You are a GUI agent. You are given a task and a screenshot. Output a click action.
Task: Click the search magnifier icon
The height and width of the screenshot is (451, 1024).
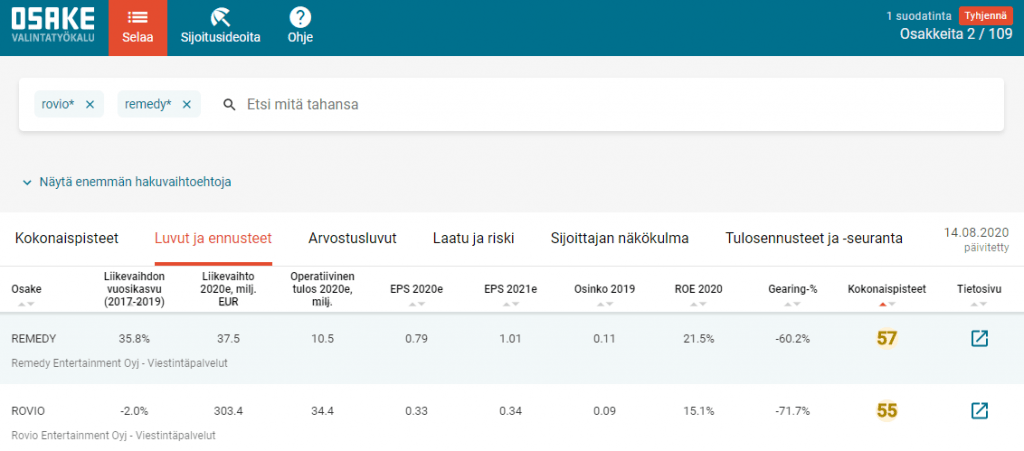229,104
